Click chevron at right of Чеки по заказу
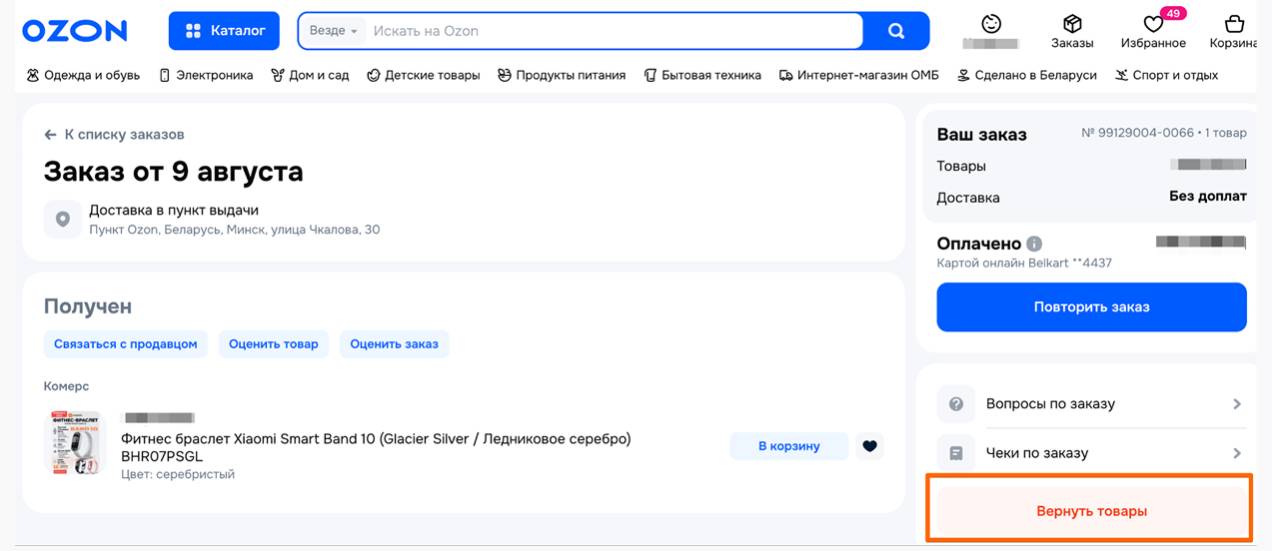The height and width of the screenshot is (551, 1272). 1237,453
